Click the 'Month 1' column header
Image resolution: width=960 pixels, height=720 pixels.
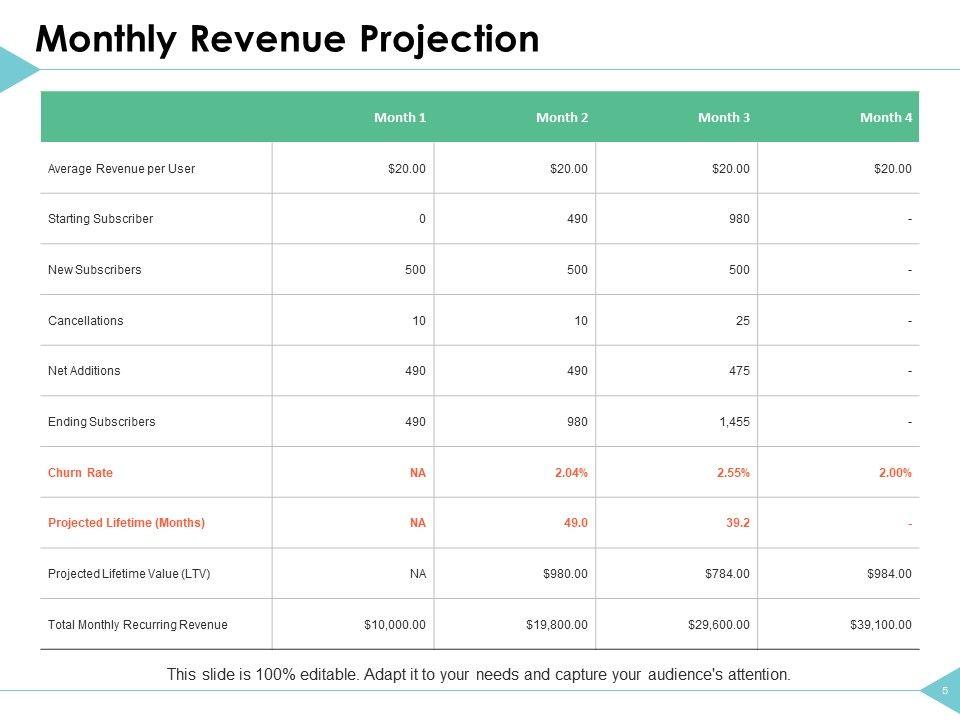pos(400,118)
